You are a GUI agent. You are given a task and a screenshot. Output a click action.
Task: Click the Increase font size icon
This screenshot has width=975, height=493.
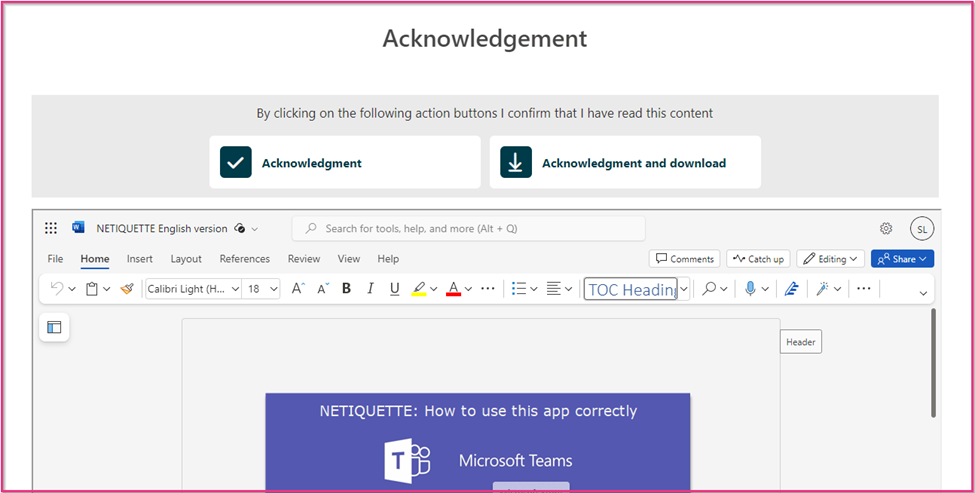tap(298, 289)
